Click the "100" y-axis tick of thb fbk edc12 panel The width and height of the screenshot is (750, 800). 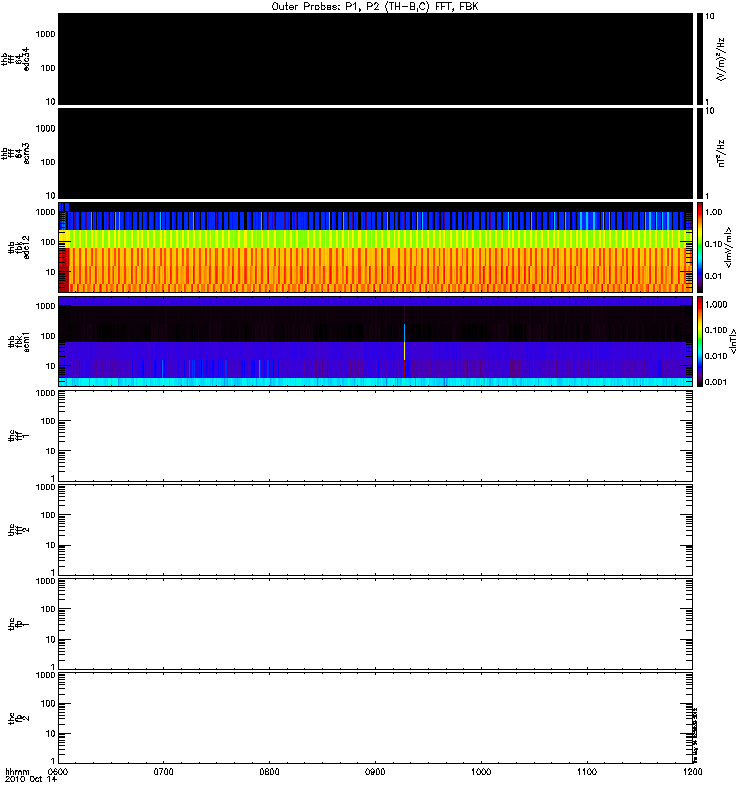(48, 242)
